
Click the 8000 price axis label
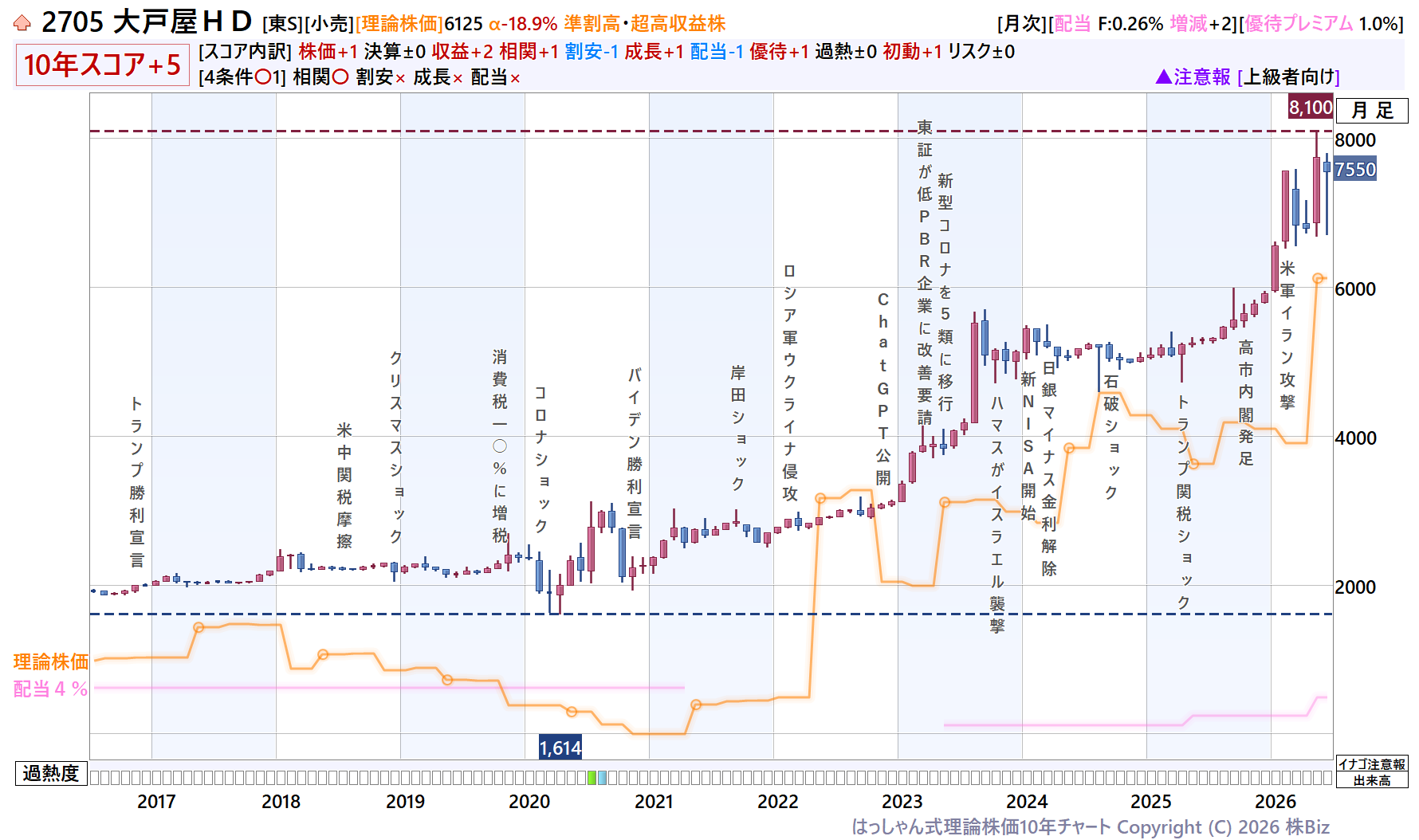(1355, 139)
